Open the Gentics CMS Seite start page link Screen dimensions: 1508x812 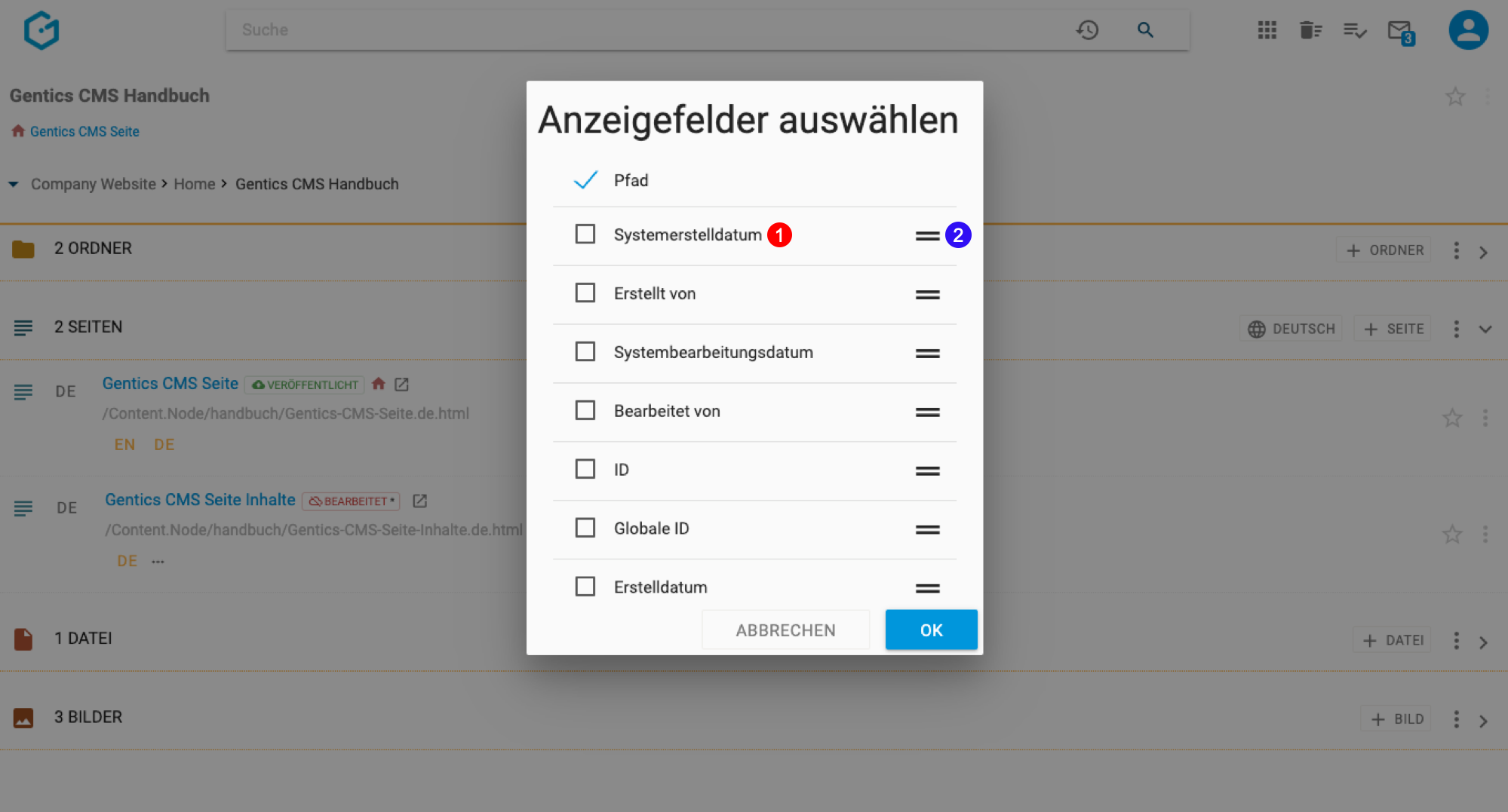point(84,131)
